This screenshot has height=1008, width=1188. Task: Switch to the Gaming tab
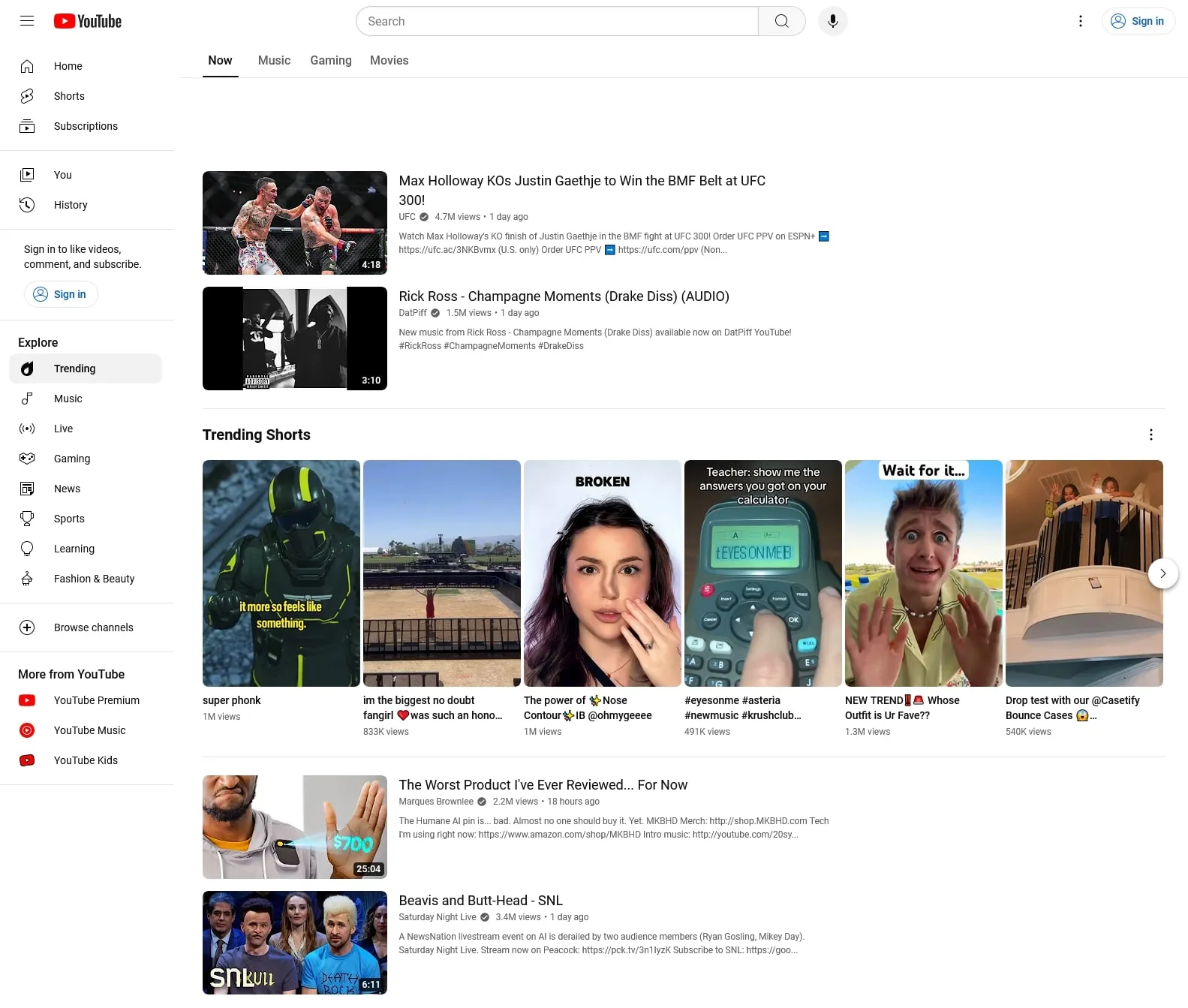[x=331, y=61]
